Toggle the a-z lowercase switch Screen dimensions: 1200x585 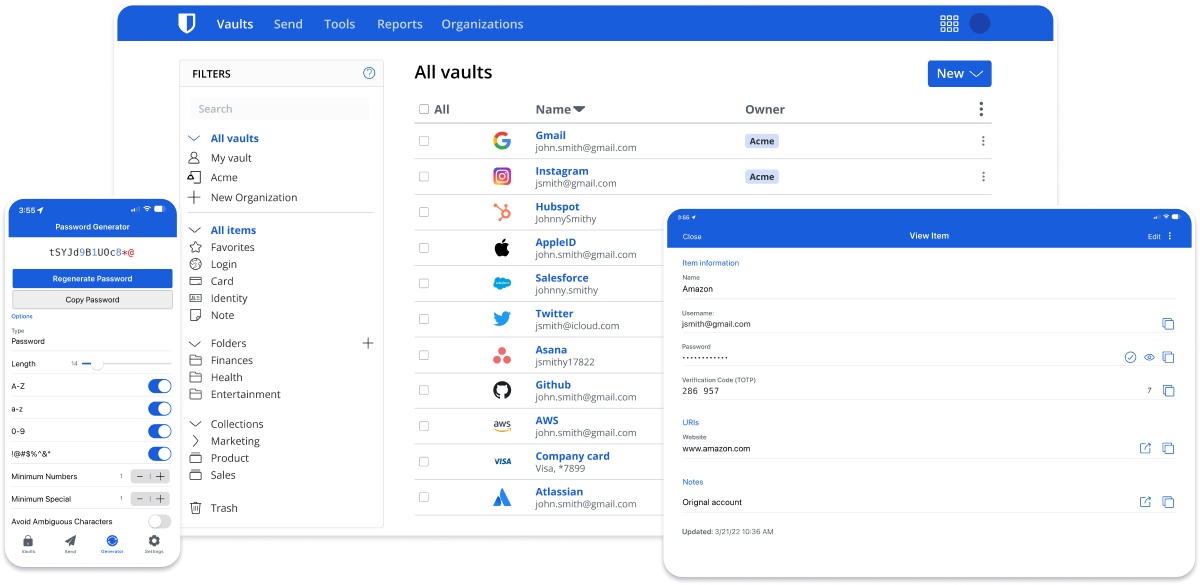[159, 408]
